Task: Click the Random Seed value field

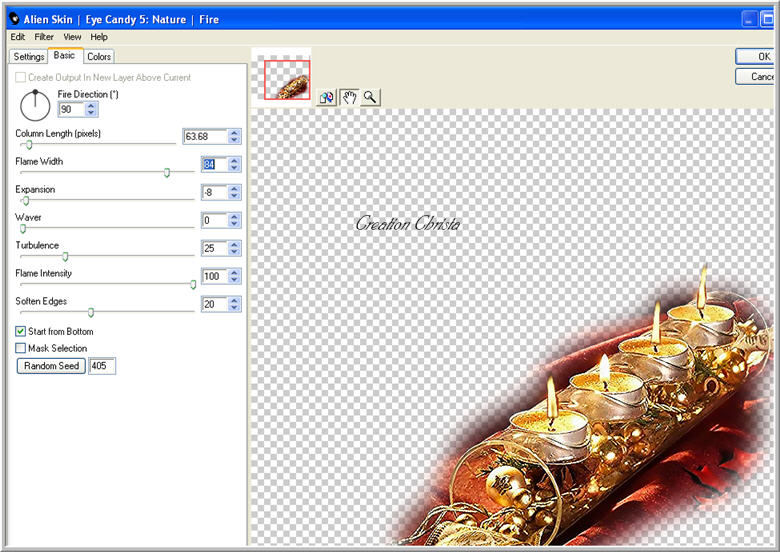Action: coord(102,366)
